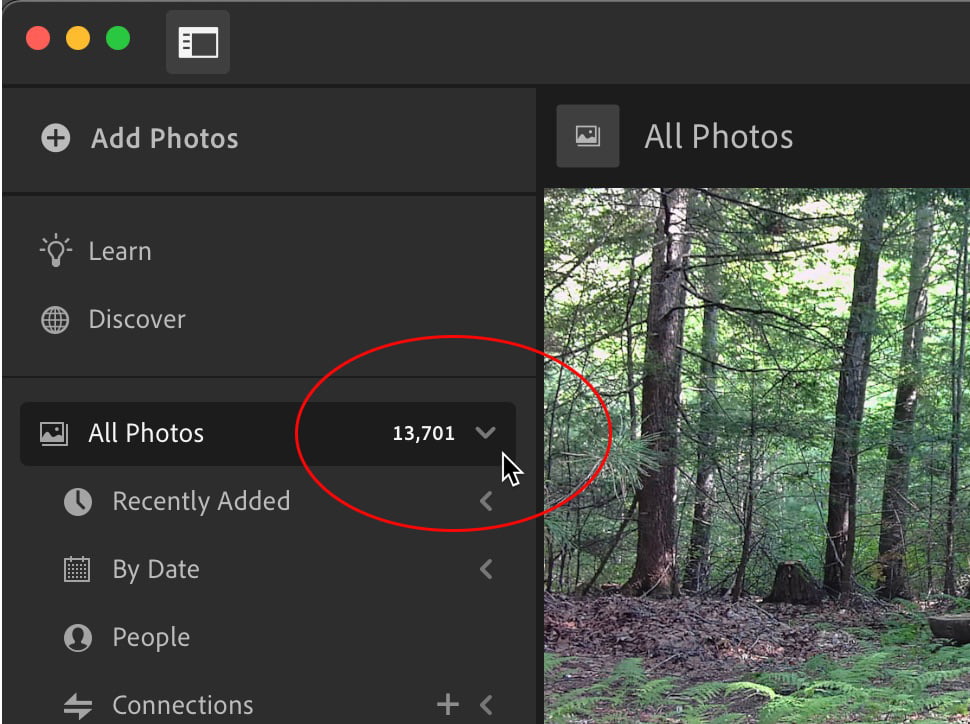Collapse the All Photos chevron
Viewport: 970px width, 724px height.
(x=486, y=433)
